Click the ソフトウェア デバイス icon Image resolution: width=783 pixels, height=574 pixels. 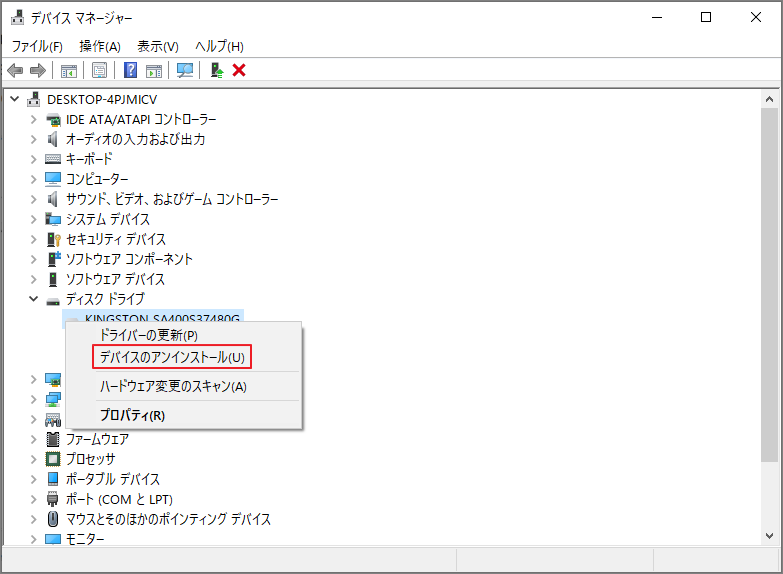point(53,279)
